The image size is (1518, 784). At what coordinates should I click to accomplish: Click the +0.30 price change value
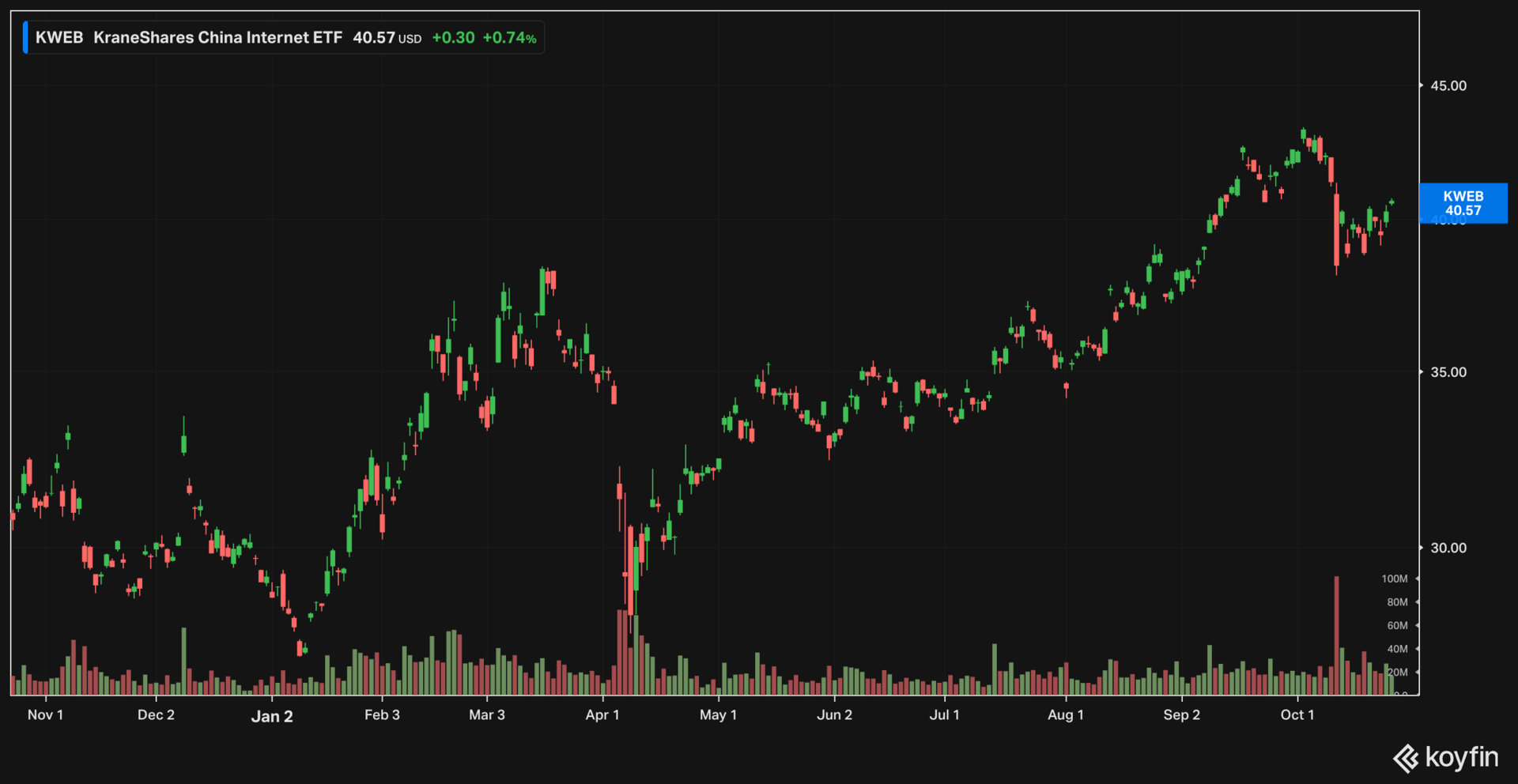coord(453,38)
